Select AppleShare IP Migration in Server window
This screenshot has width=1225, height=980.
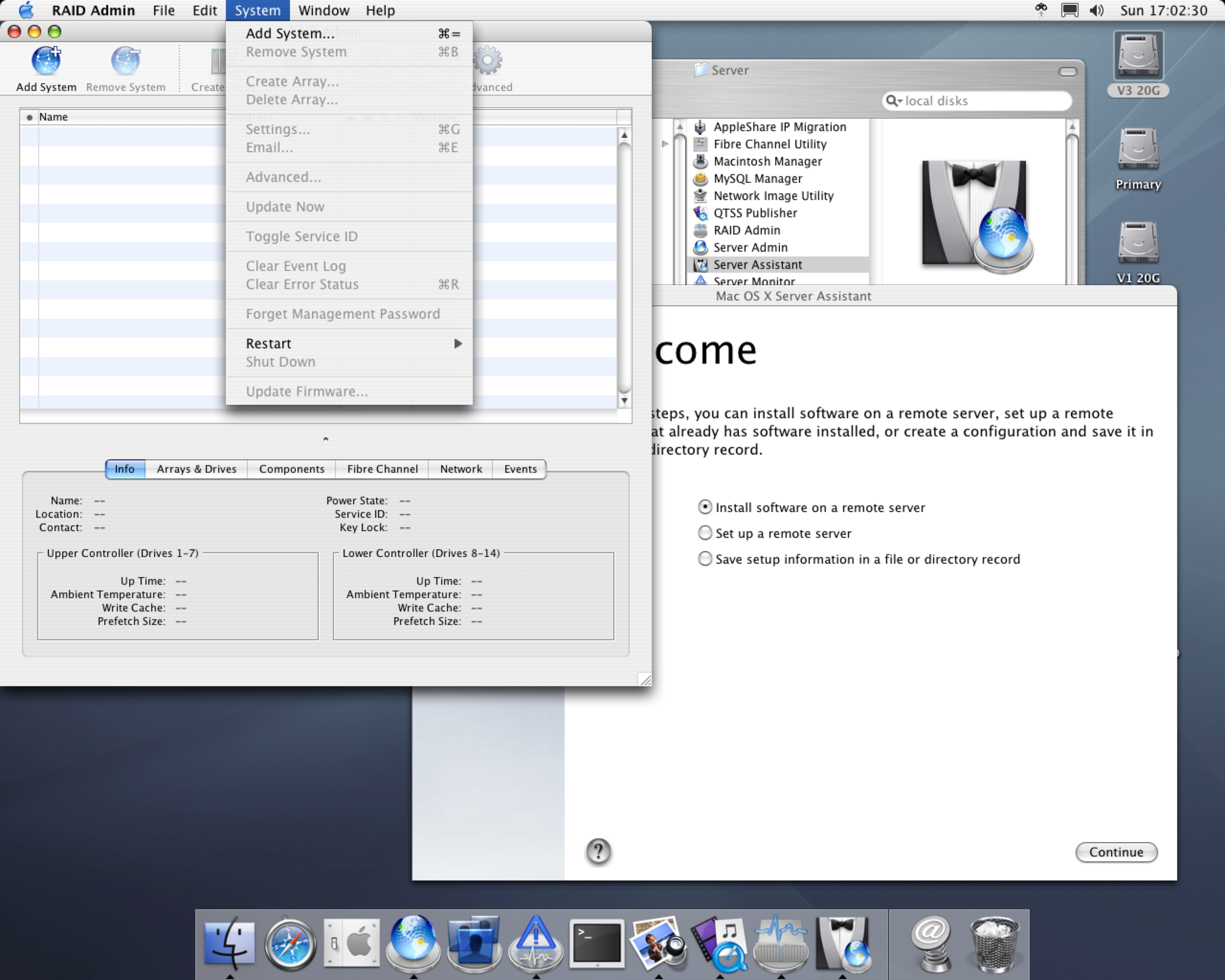779,127
